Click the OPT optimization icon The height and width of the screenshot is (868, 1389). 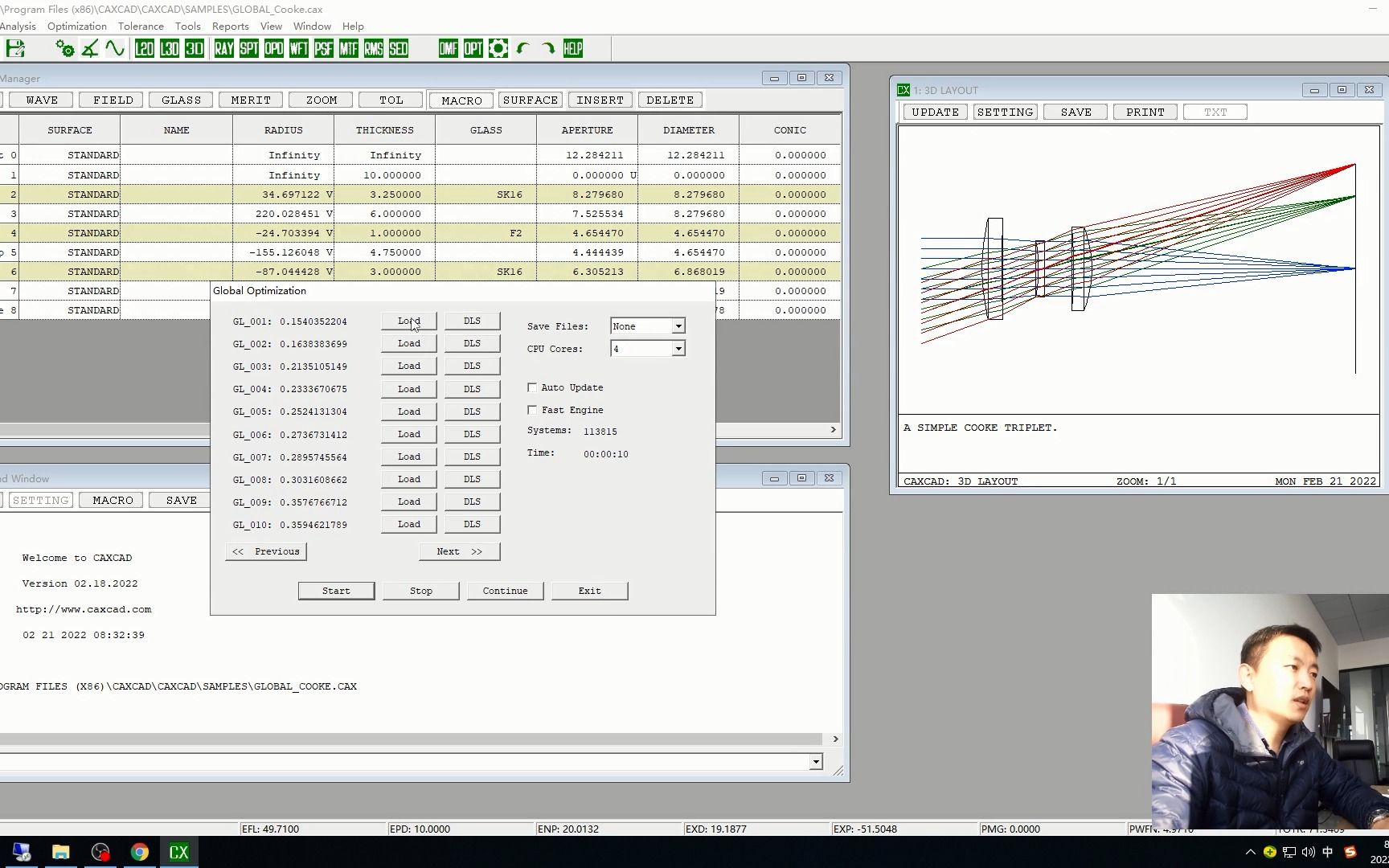coord(473,48)
